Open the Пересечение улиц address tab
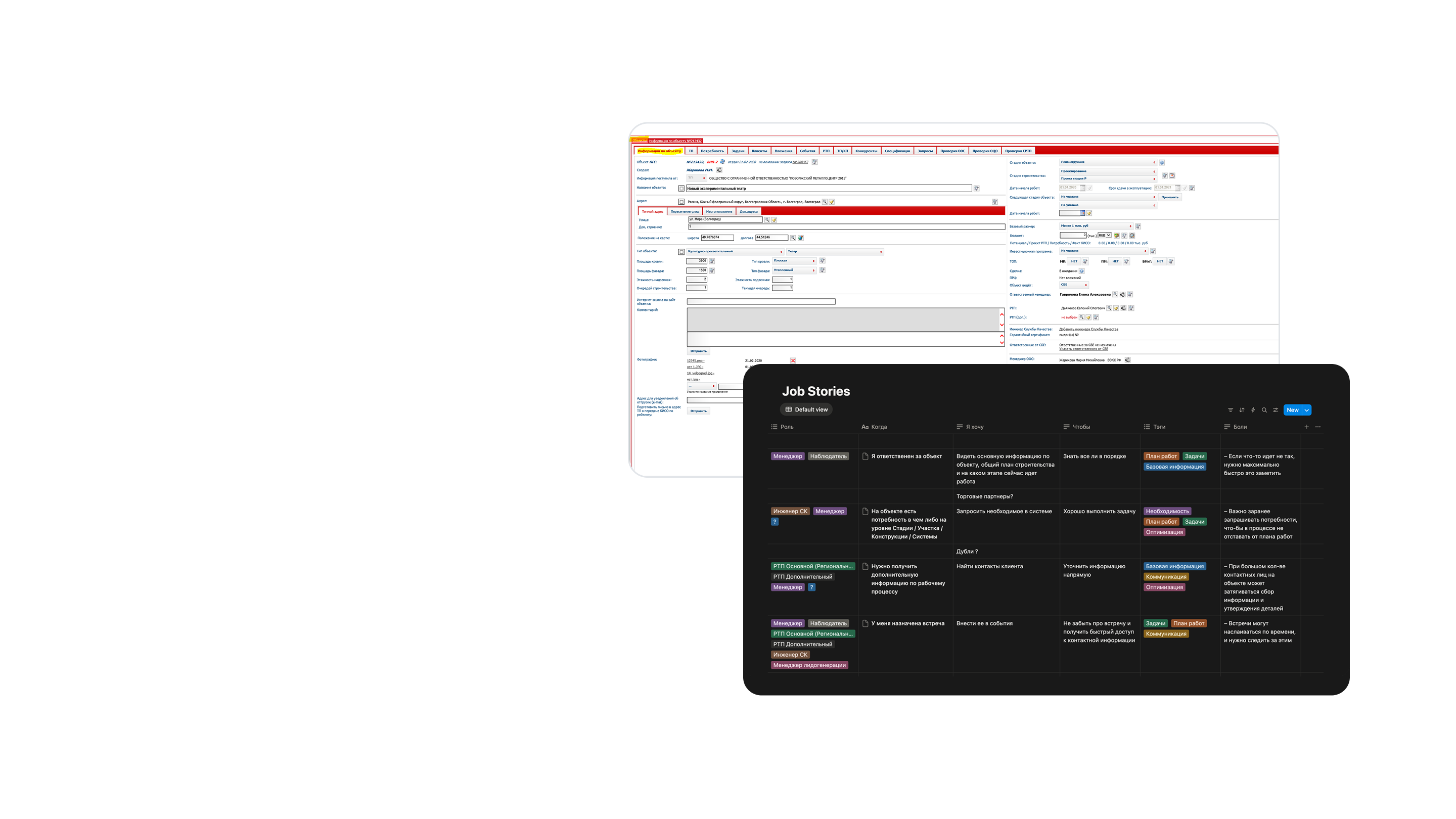Viewport: 1456px width, 819px height. [x=685, y=211]
